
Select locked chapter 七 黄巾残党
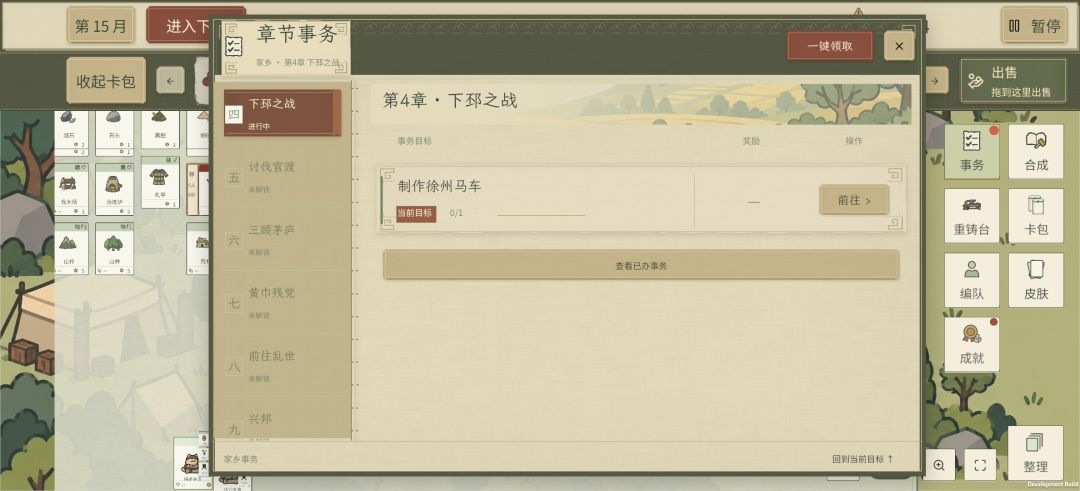coord(282,302)
